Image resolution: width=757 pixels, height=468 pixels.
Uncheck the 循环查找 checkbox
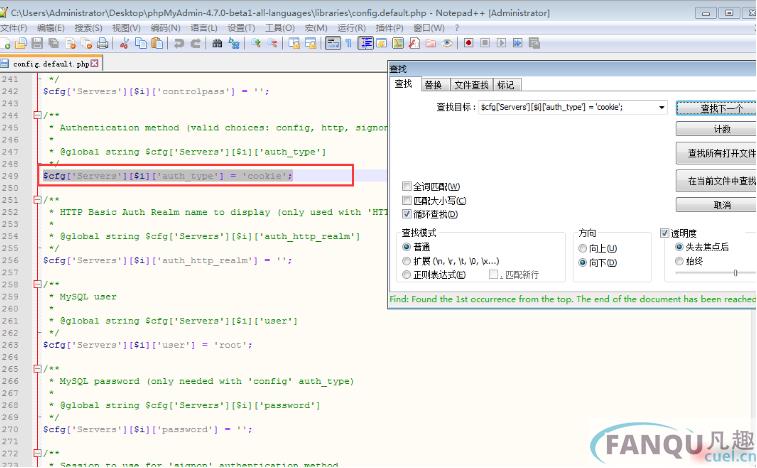pos(405,214)
